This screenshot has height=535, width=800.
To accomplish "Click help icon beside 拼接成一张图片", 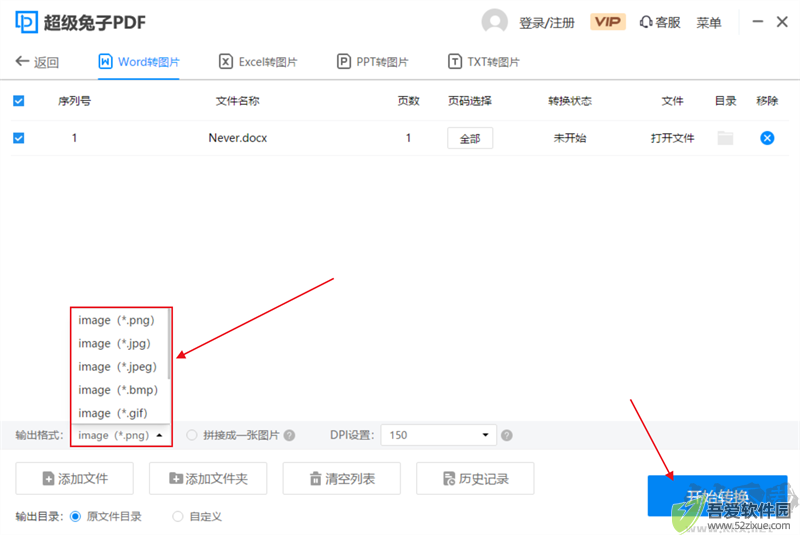I will point(289,435).
